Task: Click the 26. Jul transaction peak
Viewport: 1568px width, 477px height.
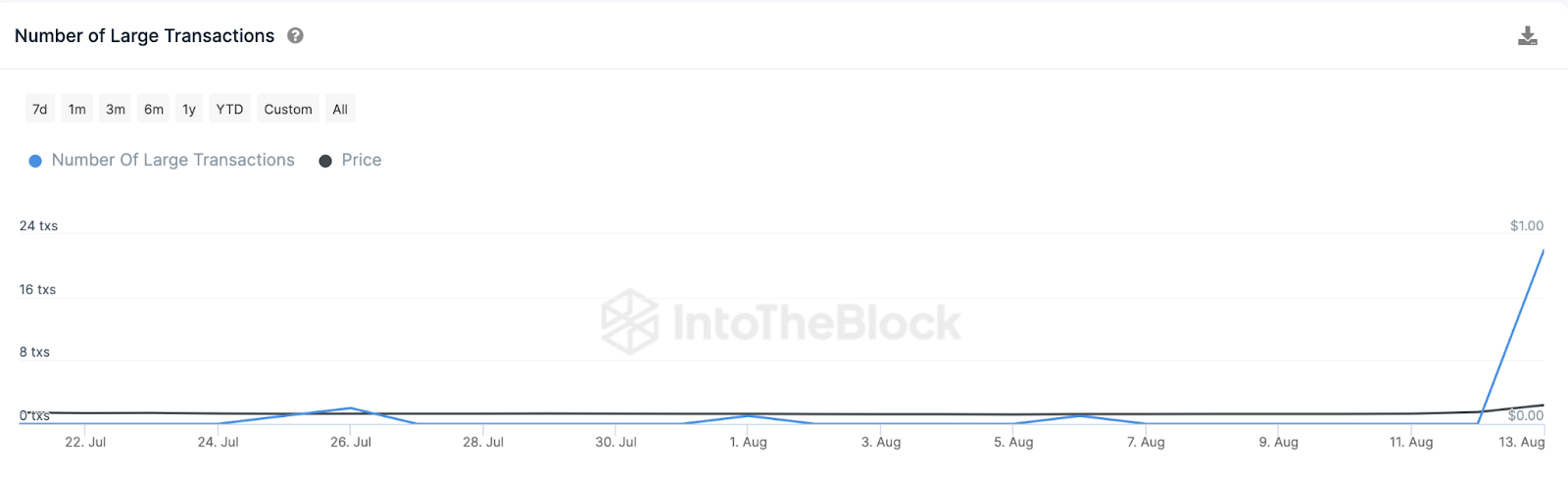Action: point(350,407)
